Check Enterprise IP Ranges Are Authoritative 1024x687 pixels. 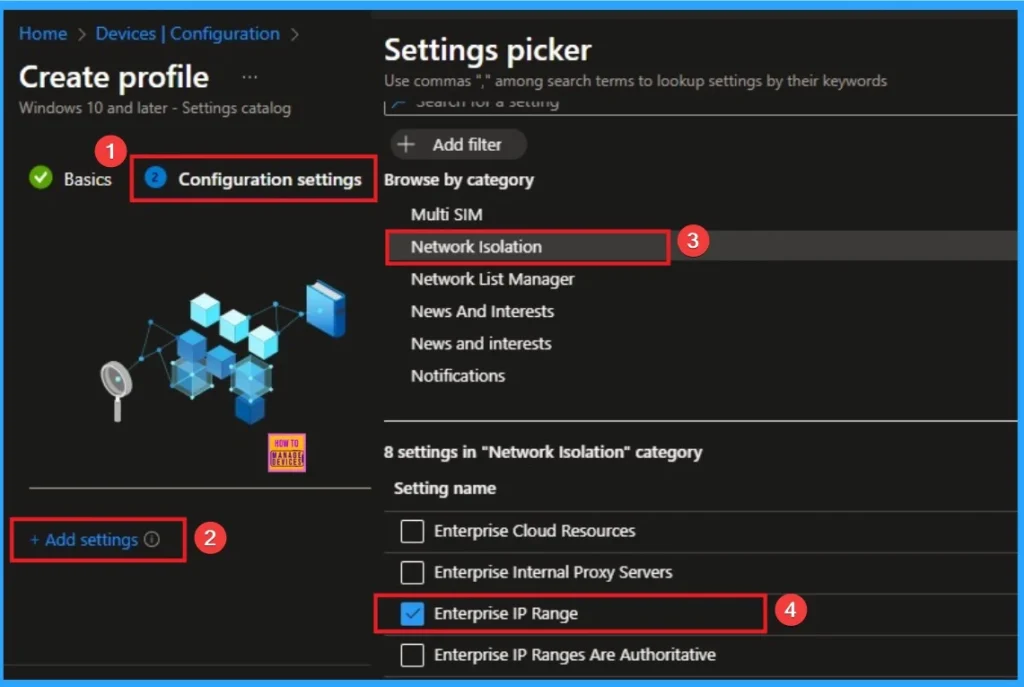click(x=412, y=654)
